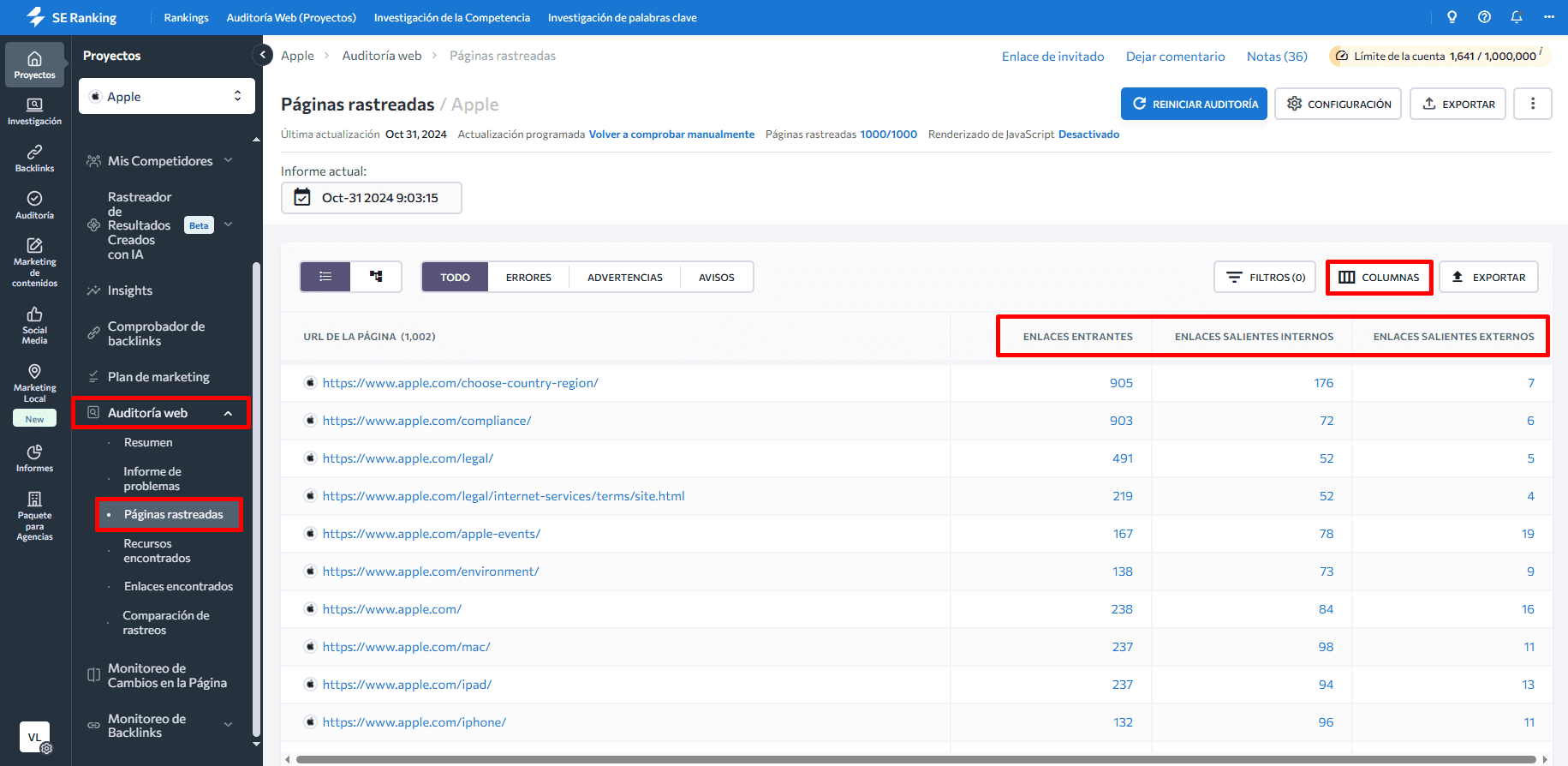The height and width of the screenshot is (766, 1568).
Task: Open Resumen under Auditoría web
Action: 148,442
